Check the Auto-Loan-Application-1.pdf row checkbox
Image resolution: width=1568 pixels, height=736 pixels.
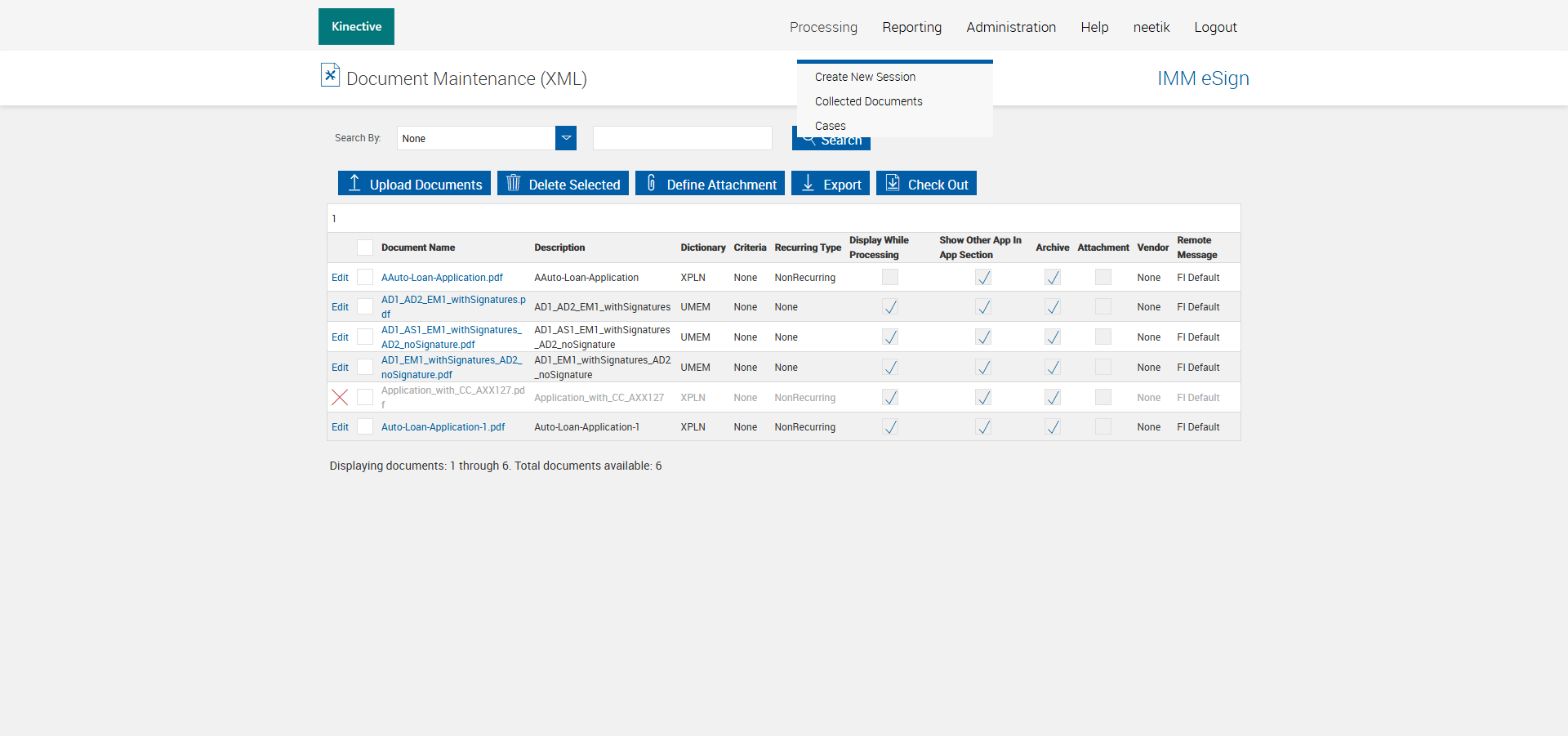point(365,426)
